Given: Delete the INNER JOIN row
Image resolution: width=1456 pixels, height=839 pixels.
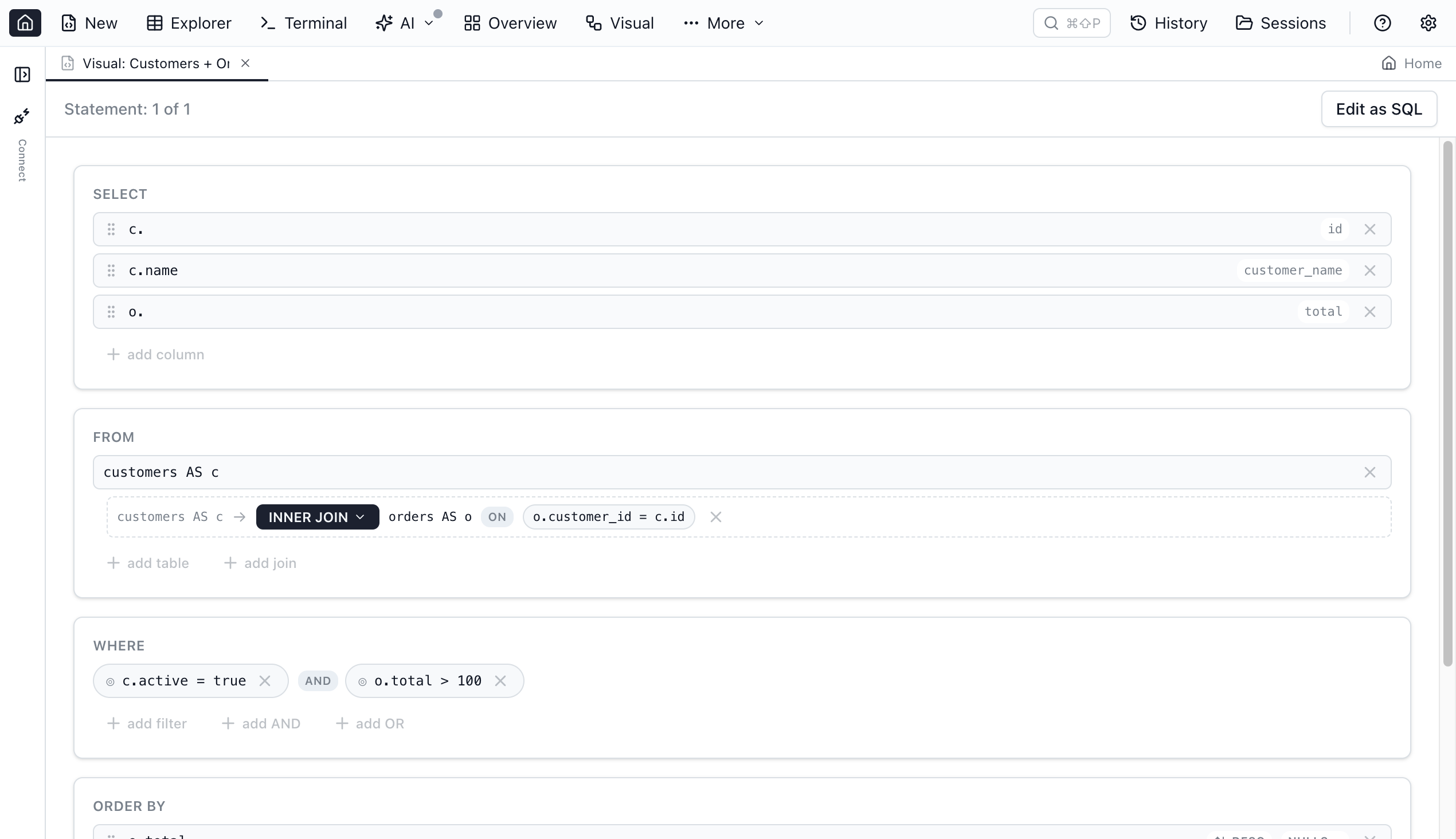Looking at the screenshot, I should coord(715,517).
